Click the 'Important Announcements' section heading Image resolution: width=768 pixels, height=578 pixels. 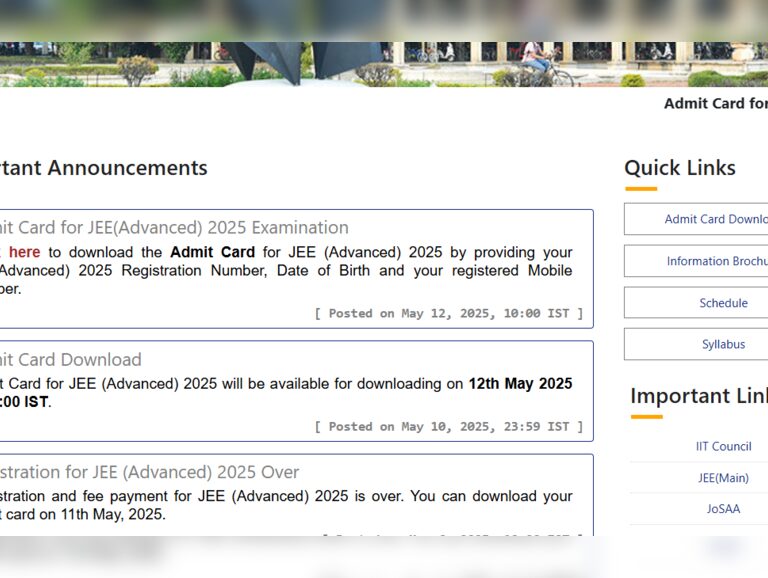[x=103, y=168]
